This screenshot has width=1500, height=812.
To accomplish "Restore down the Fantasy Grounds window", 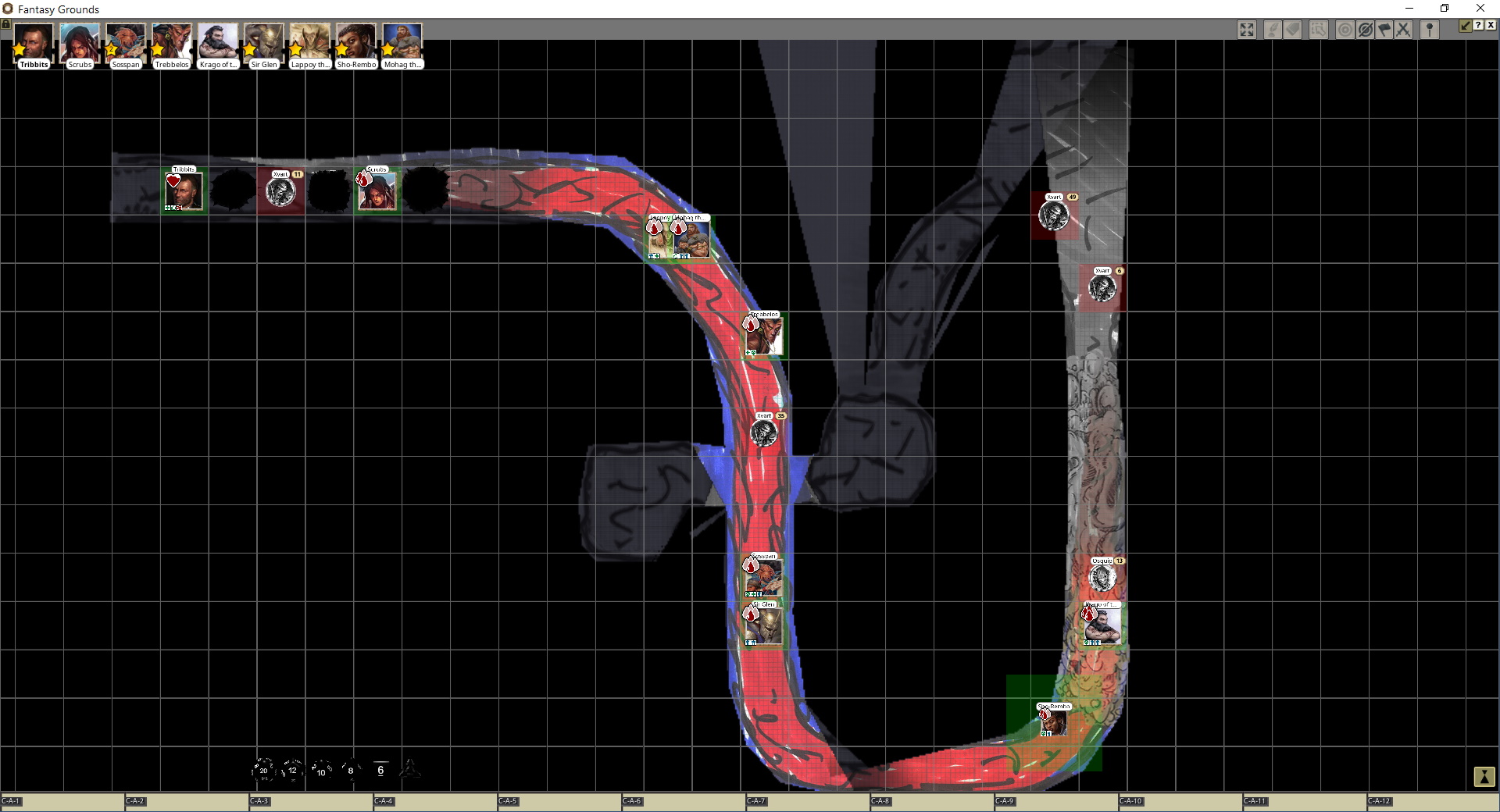I will tap(1445, 9).
